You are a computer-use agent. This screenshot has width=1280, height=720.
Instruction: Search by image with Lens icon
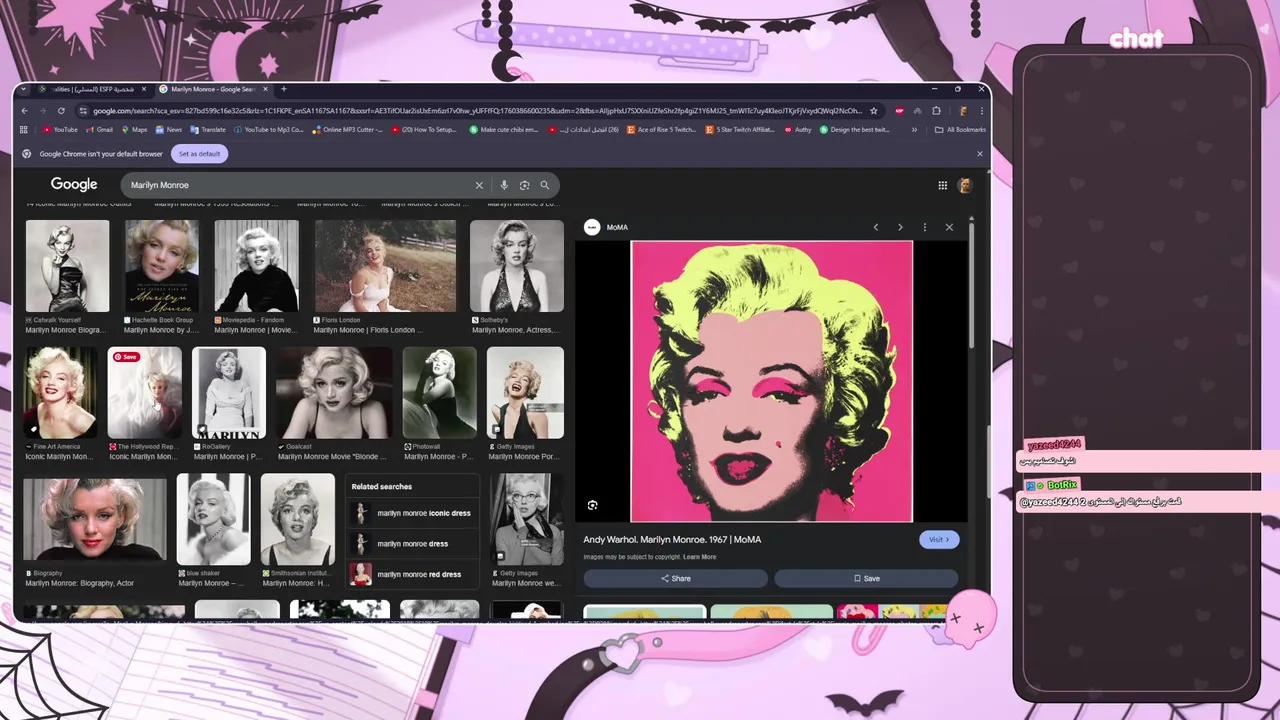click(x=524, y=185)
